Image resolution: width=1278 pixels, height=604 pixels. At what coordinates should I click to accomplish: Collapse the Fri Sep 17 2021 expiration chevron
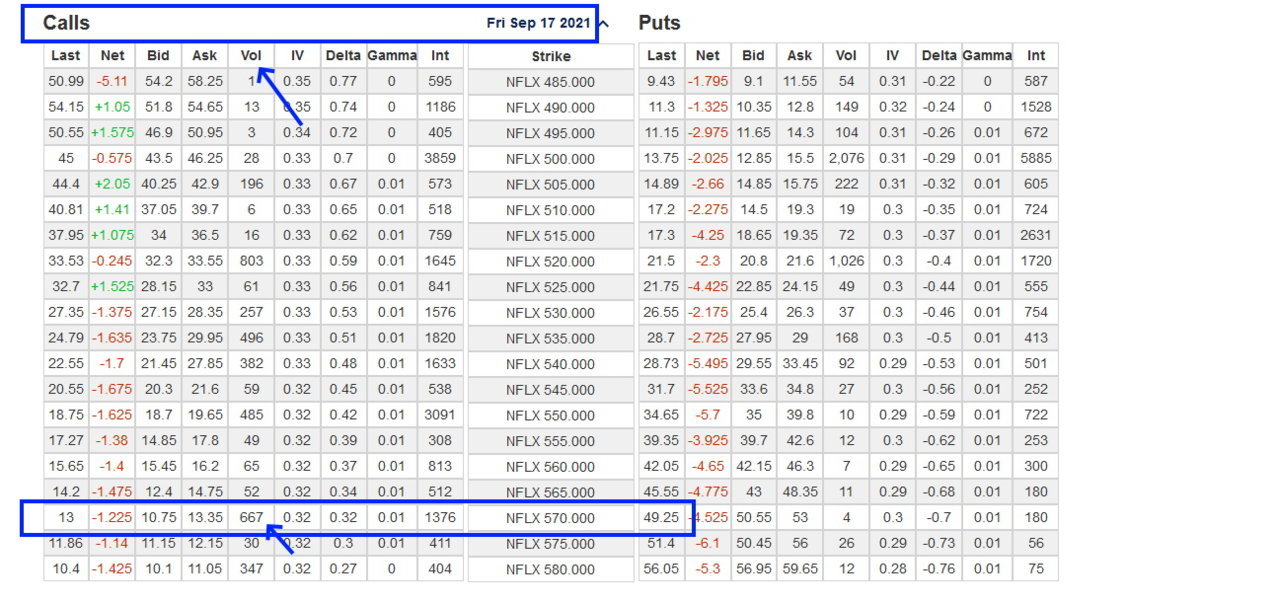pos(603,23)
